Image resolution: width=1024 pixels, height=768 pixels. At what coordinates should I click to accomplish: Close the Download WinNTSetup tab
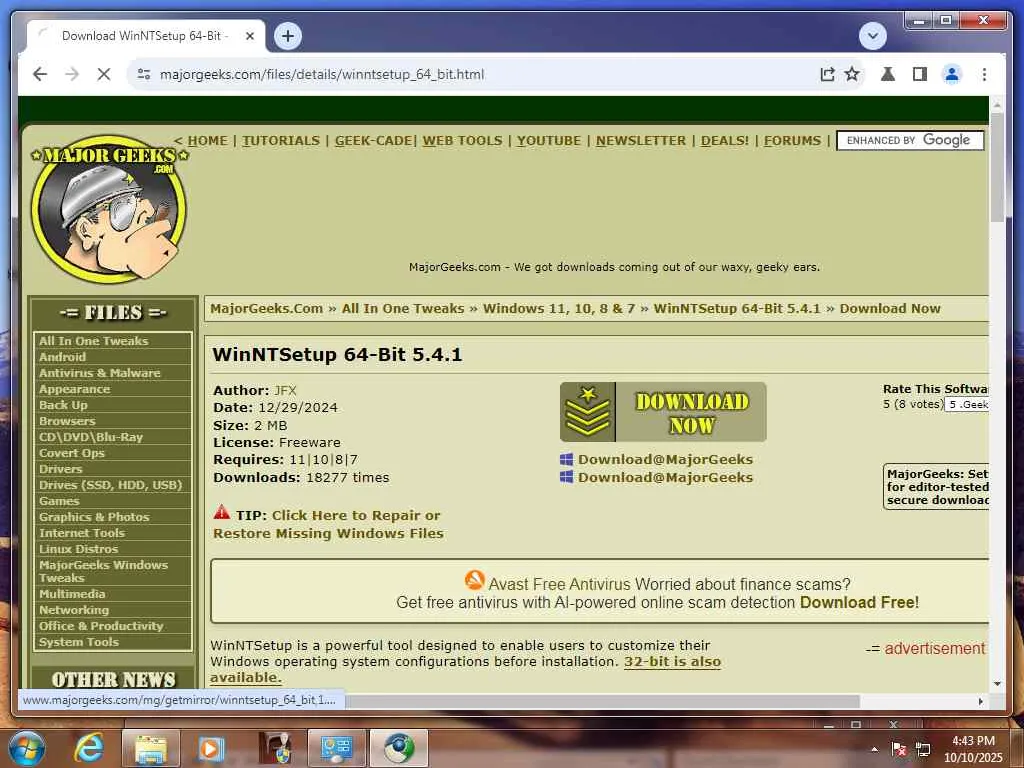[249, 36]
